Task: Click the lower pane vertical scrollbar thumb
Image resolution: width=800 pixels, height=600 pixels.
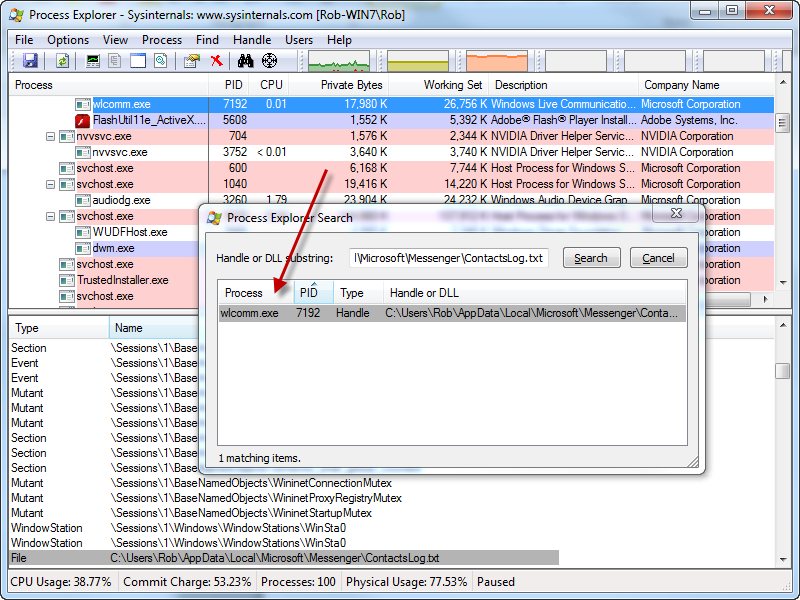Action: [782, 371]
